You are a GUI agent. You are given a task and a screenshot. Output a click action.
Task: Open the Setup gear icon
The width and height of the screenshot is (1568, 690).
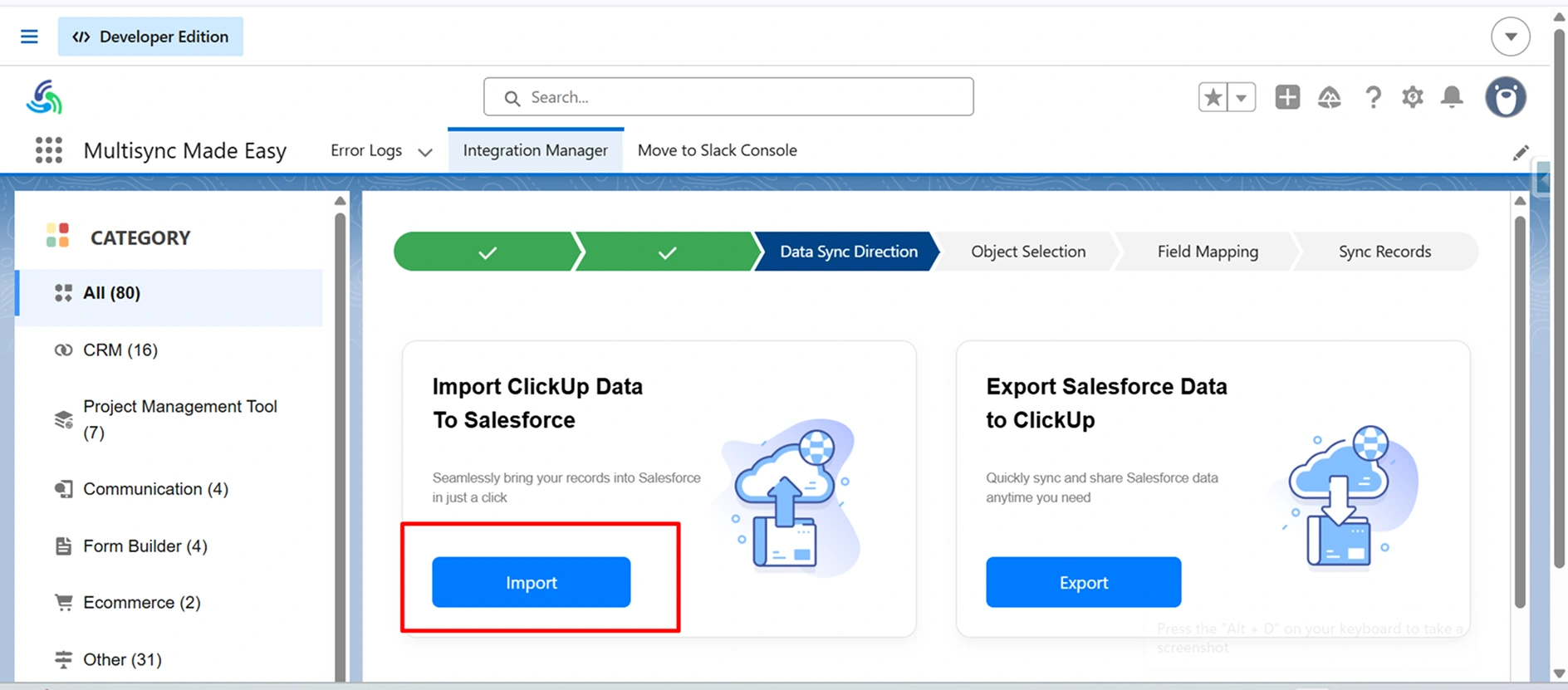pyautogui.click(x=1412, y=97)
